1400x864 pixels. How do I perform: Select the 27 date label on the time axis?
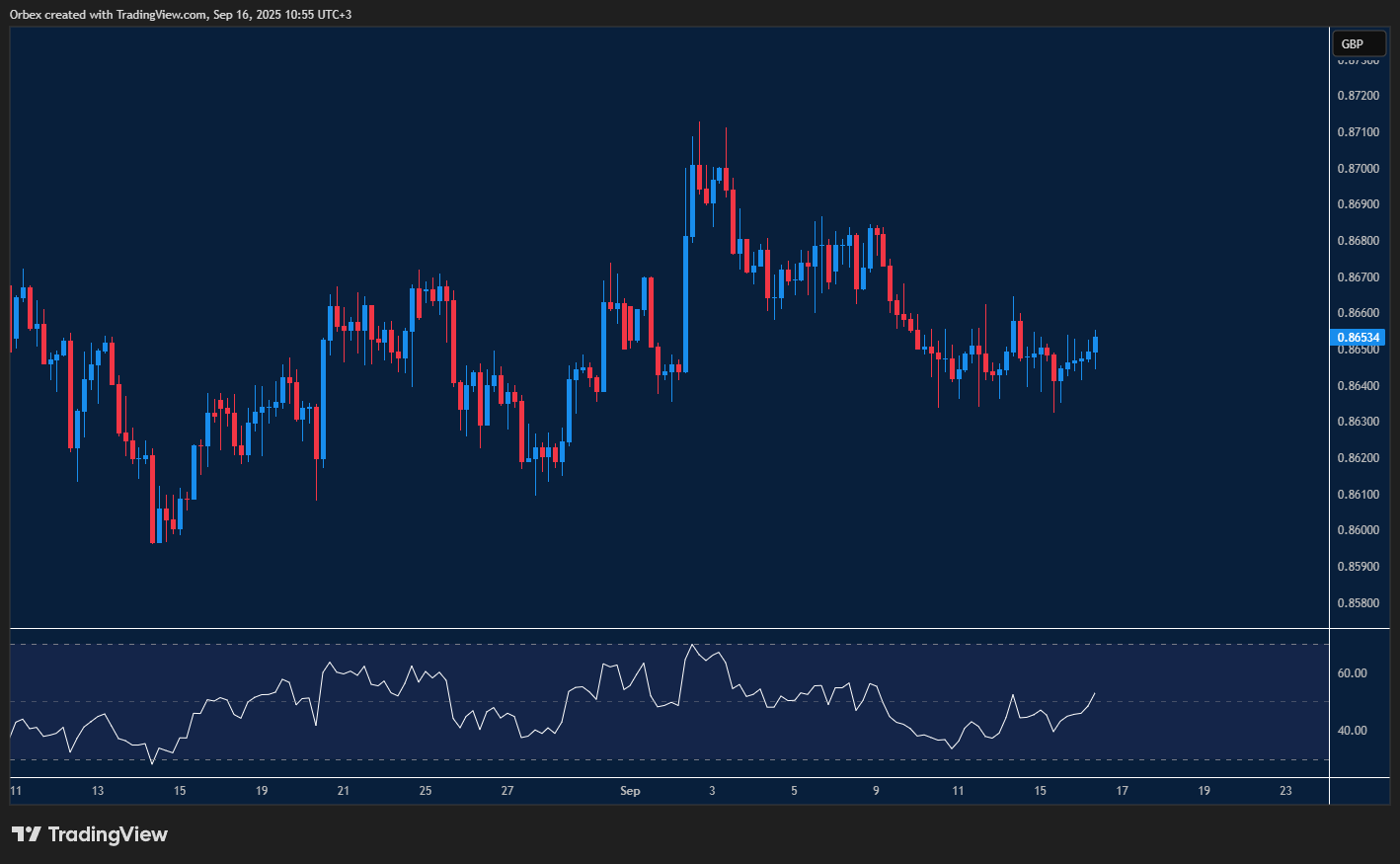(x=506, y=791)
